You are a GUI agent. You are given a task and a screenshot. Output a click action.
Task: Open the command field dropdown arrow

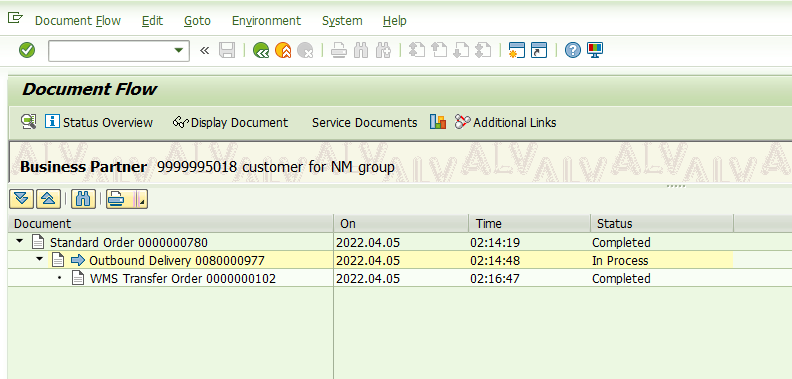tap(178, 51)
